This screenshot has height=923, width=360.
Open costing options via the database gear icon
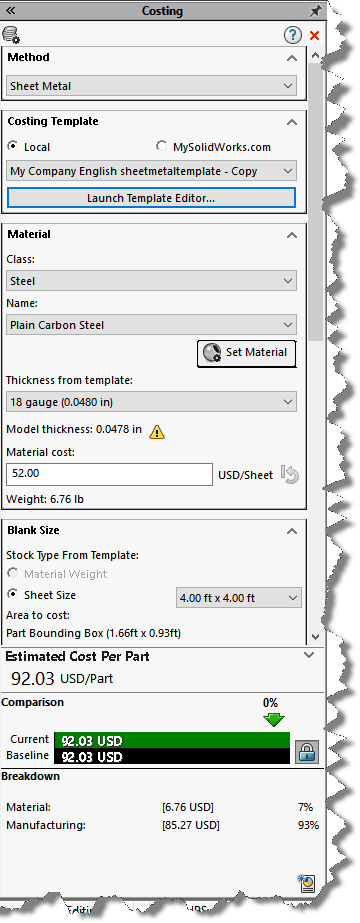pyautogui.click(x=11, y=34)
